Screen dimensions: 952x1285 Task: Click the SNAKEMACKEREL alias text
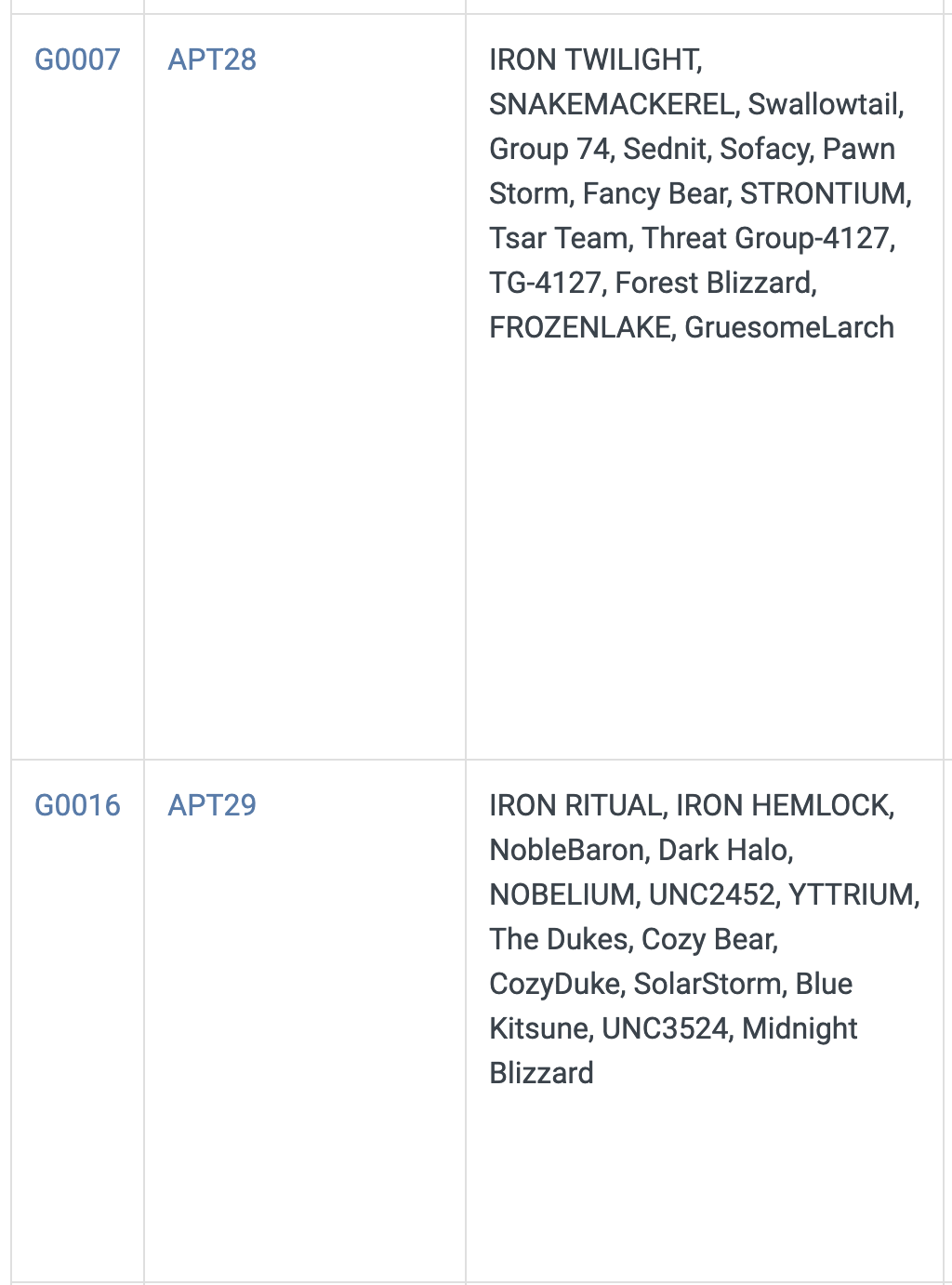(612, 104)
